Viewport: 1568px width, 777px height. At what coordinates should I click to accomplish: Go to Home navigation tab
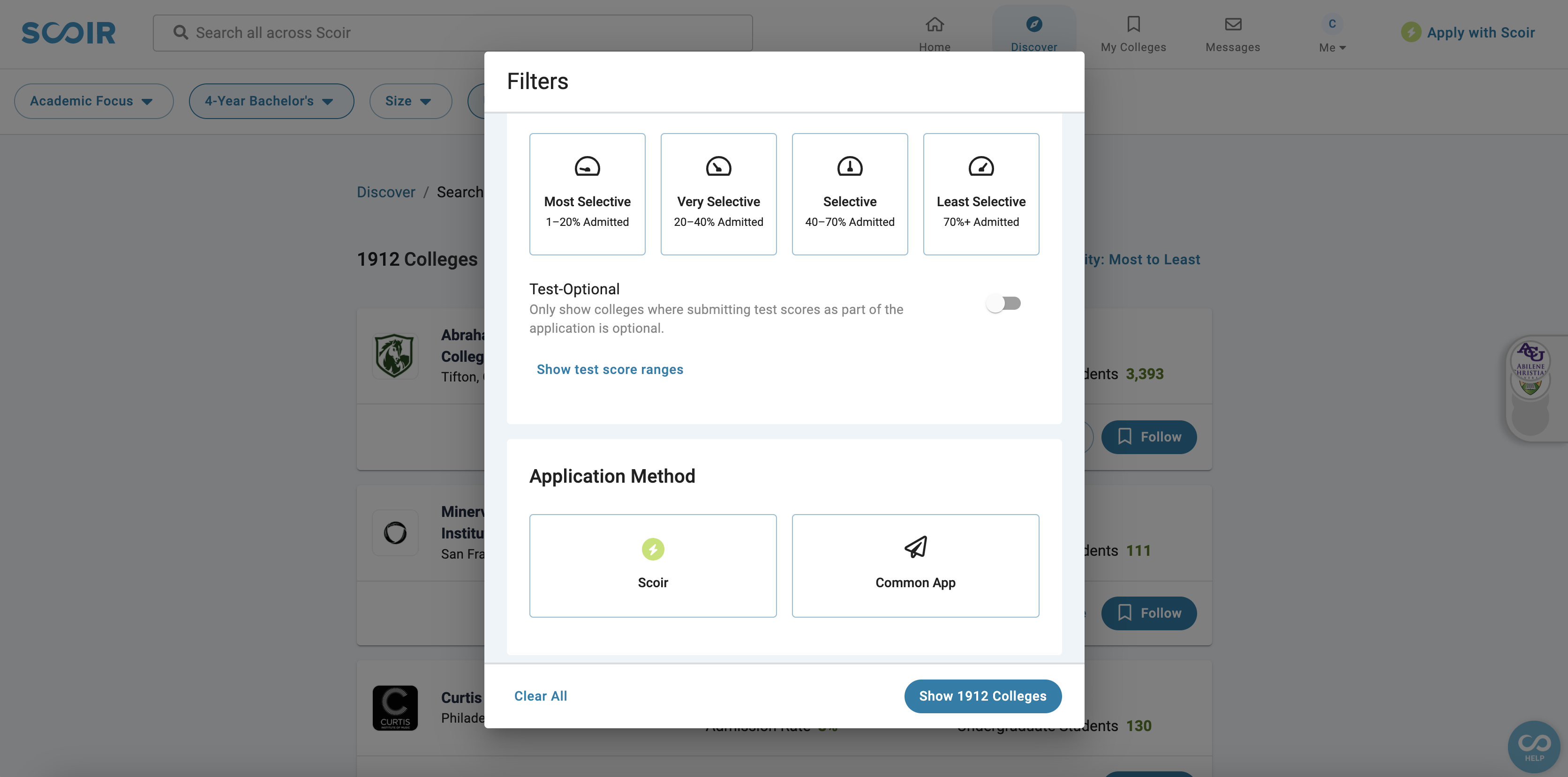(x=935, y=34)
